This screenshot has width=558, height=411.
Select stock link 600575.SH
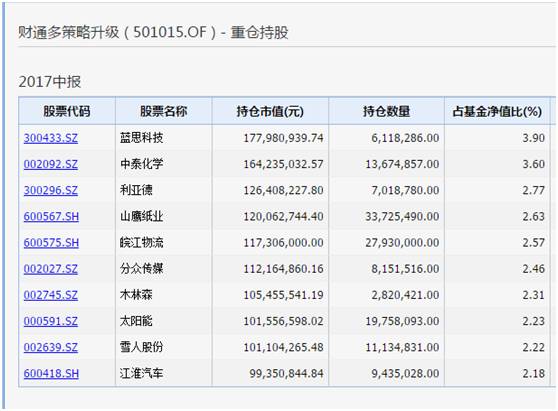click(x=51, y=243)
